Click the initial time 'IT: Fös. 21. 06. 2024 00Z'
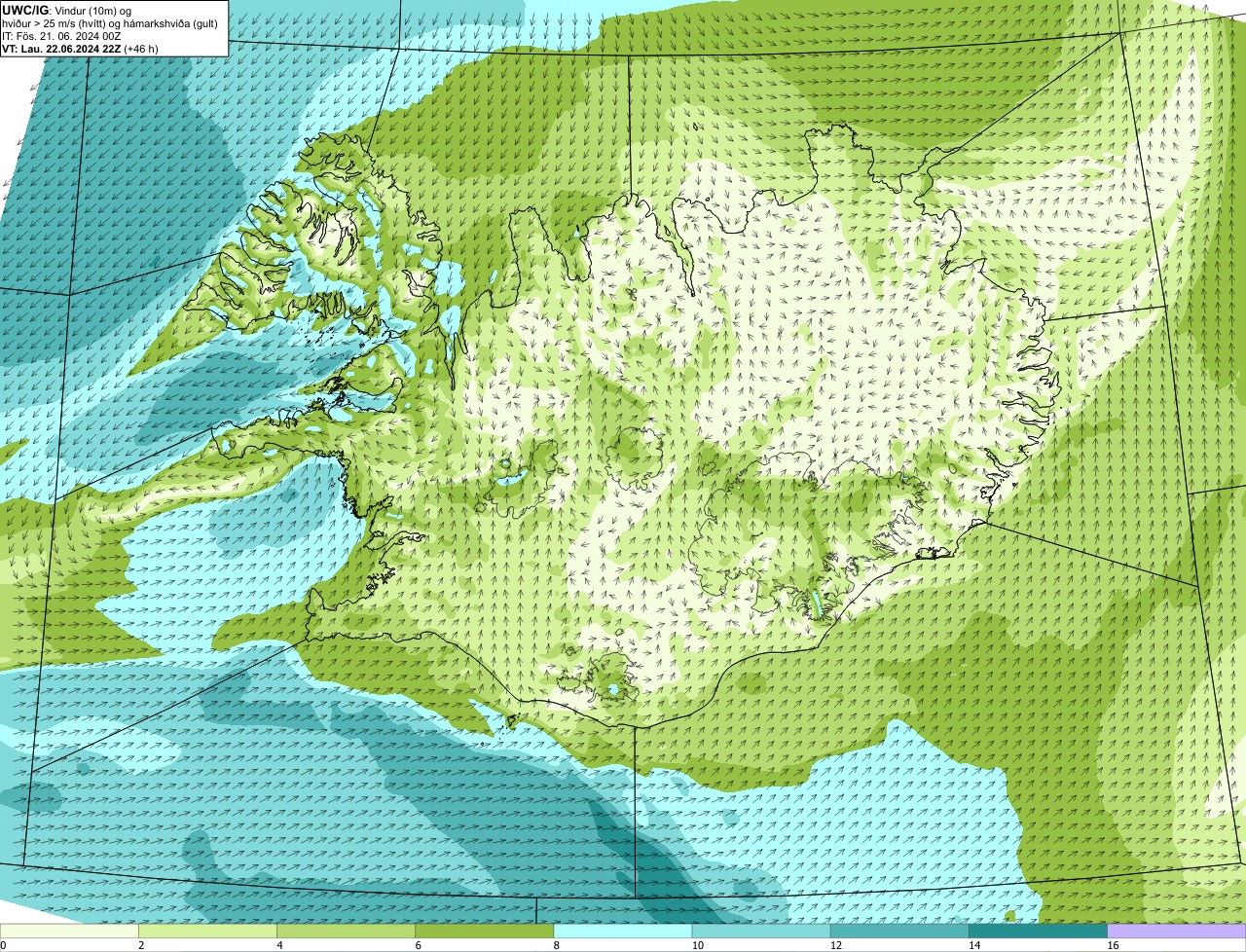Image resolution: width=1246 pixels, height=952 pixels. click(61, 36)
